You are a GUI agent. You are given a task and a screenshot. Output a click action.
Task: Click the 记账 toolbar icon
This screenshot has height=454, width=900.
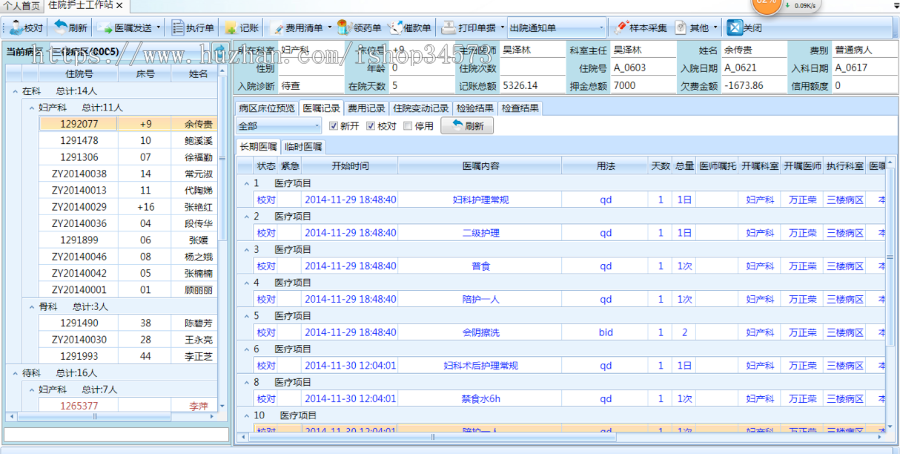pos(231,28)
